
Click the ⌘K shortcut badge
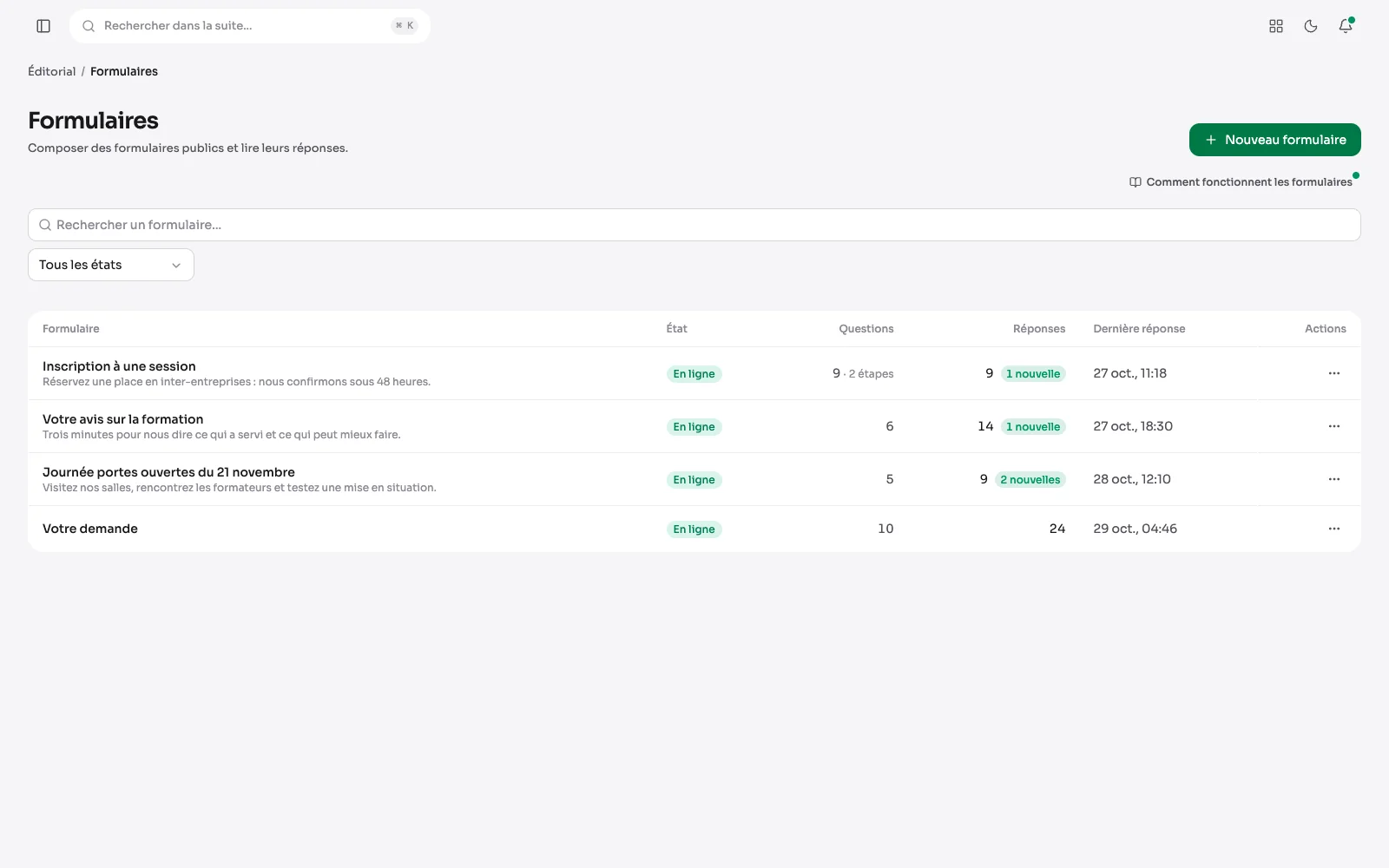pos(405,26)
